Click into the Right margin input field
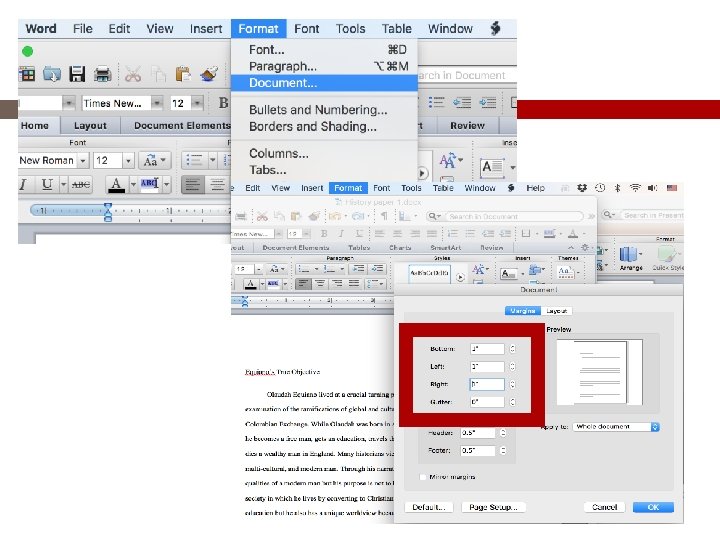 click(487, 384)
